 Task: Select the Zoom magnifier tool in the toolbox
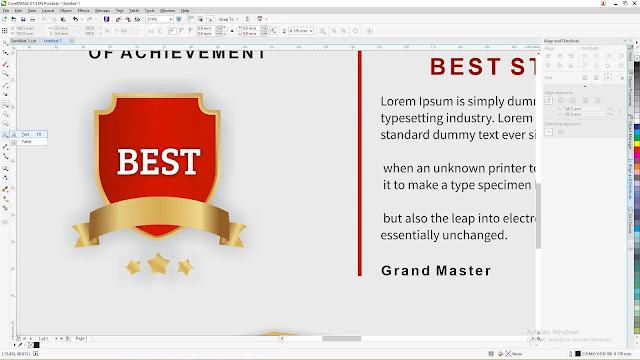[x=5, y=74]
